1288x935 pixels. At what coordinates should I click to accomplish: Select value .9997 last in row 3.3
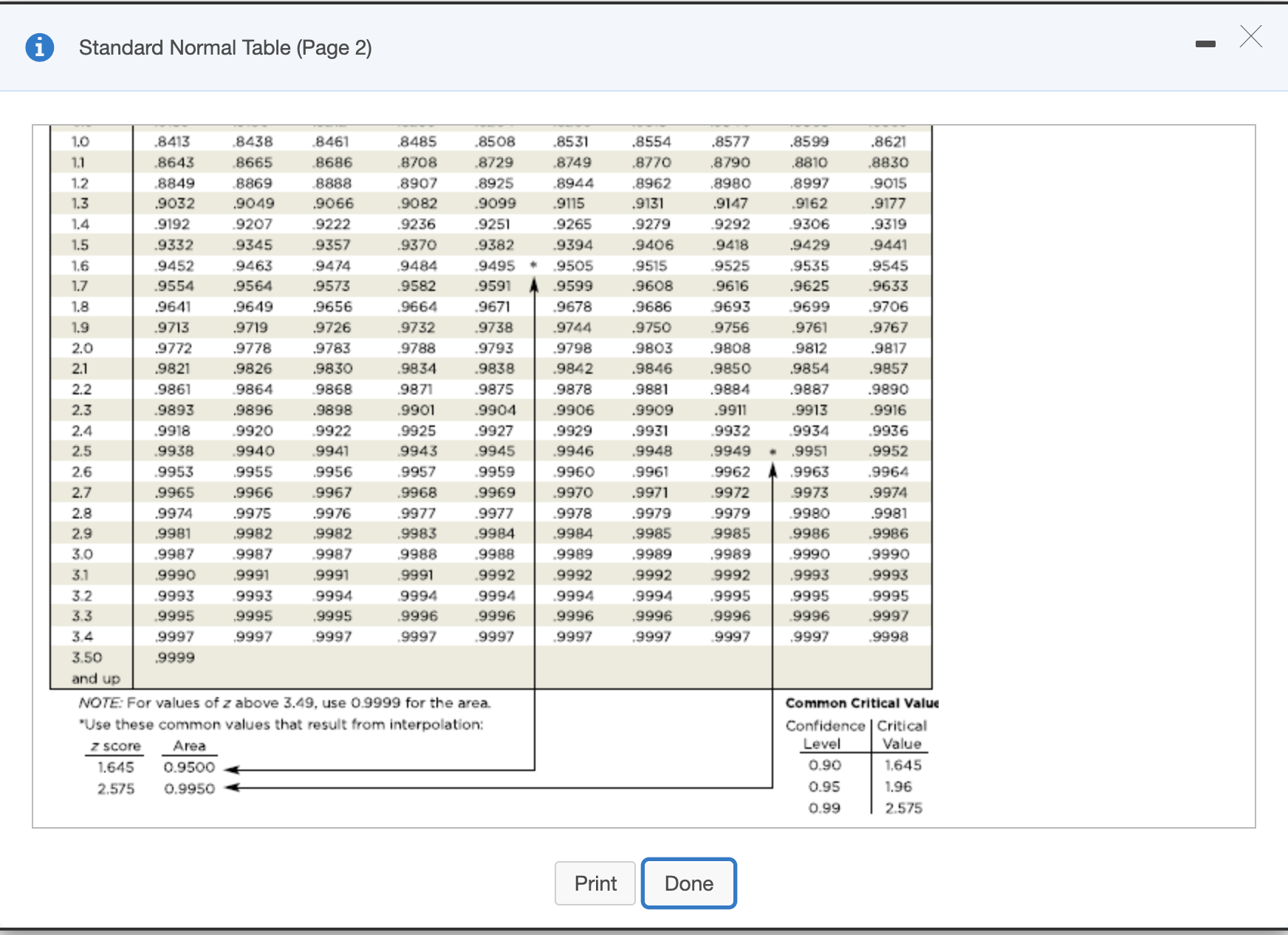click(889, 617)
